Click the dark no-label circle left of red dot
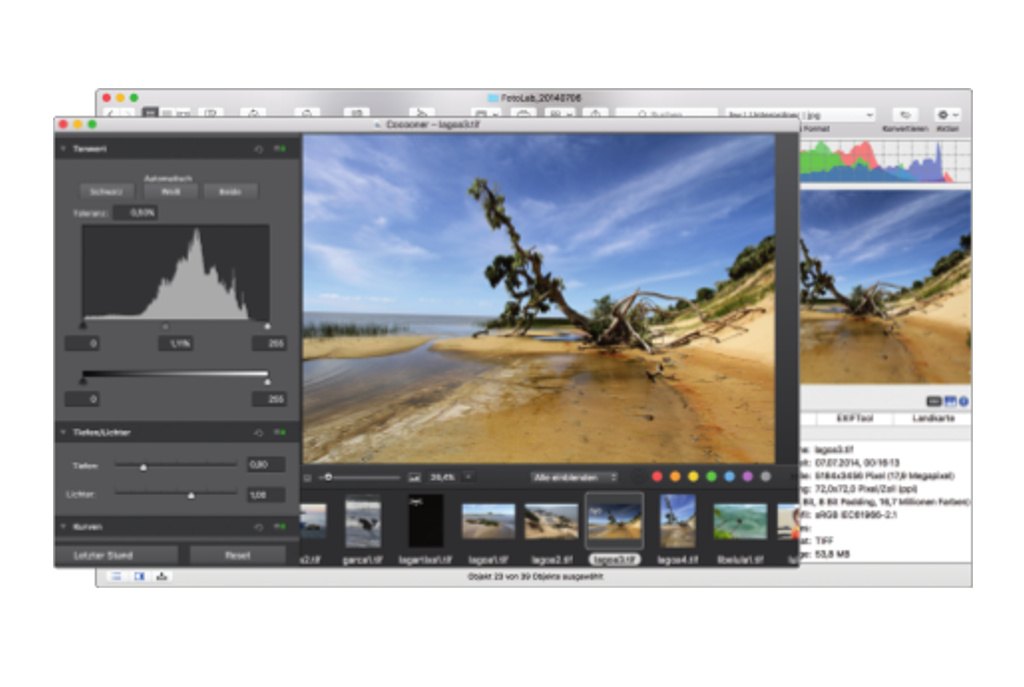 [x=639, y=477]
